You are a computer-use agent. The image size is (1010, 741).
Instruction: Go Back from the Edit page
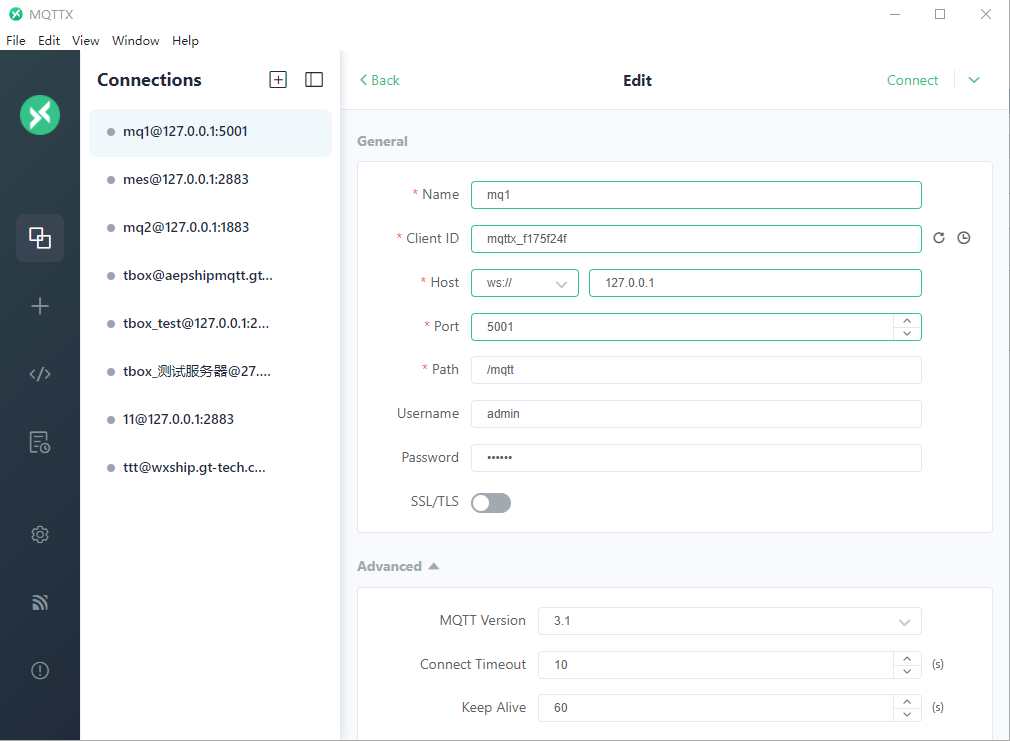(x=379, y=80)
